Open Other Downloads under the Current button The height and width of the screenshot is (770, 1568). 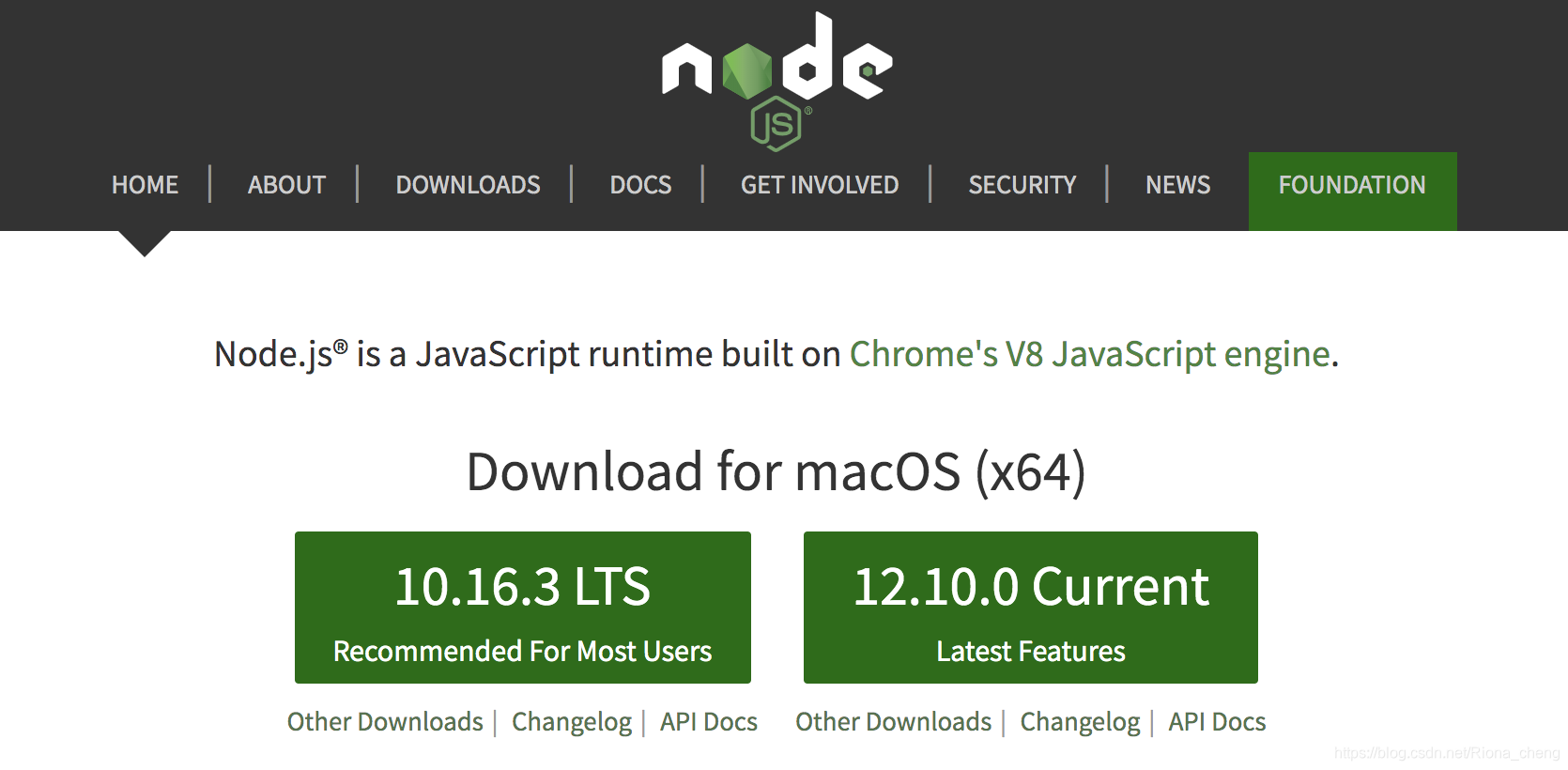point(894,722)
